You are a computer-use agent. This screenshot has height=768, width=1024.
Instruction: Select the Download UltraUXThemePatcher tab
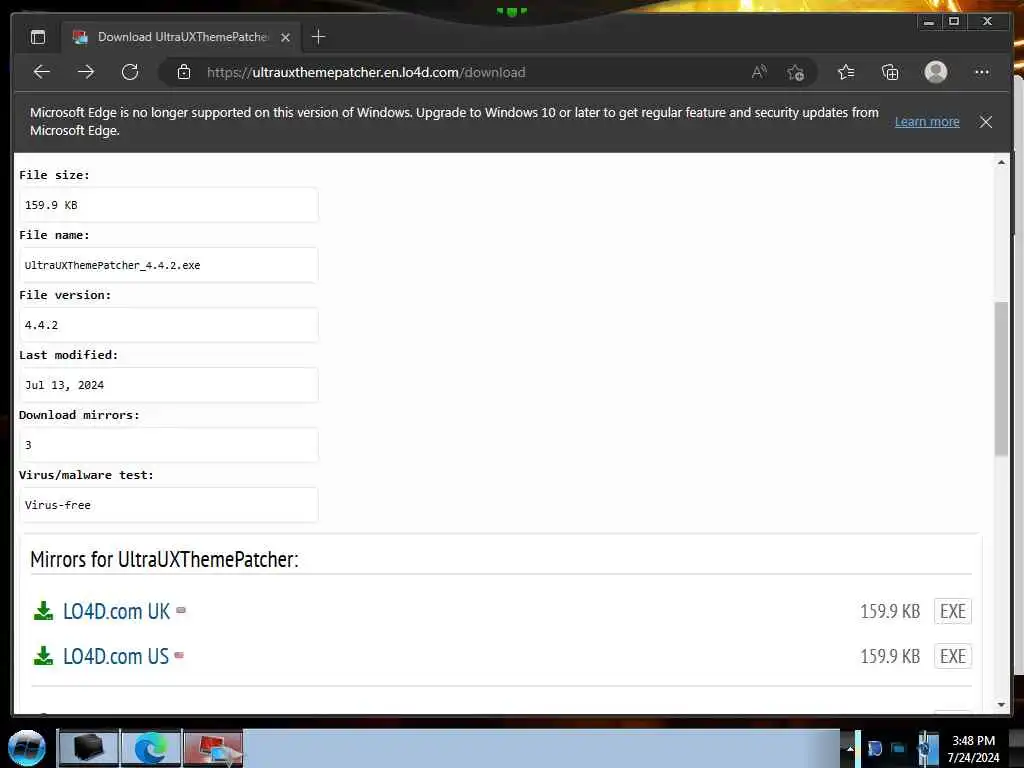point(182,37)
